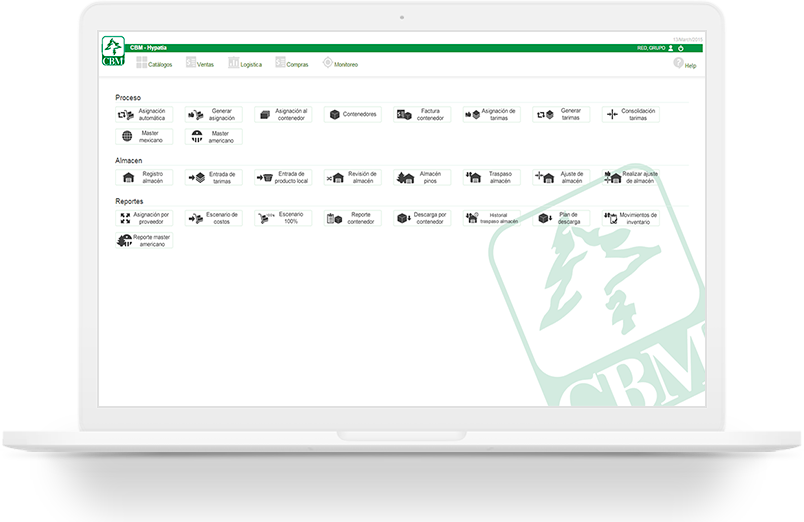Click the power logout icon
The image size is (804, 522).
point(681,48)
